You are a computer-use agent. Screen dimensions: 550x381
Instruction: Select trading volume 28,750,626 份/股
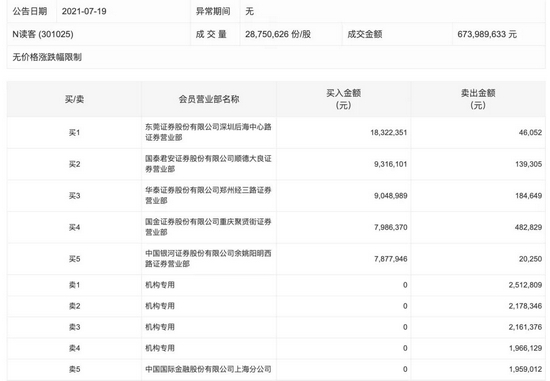[x=278, y=34]
